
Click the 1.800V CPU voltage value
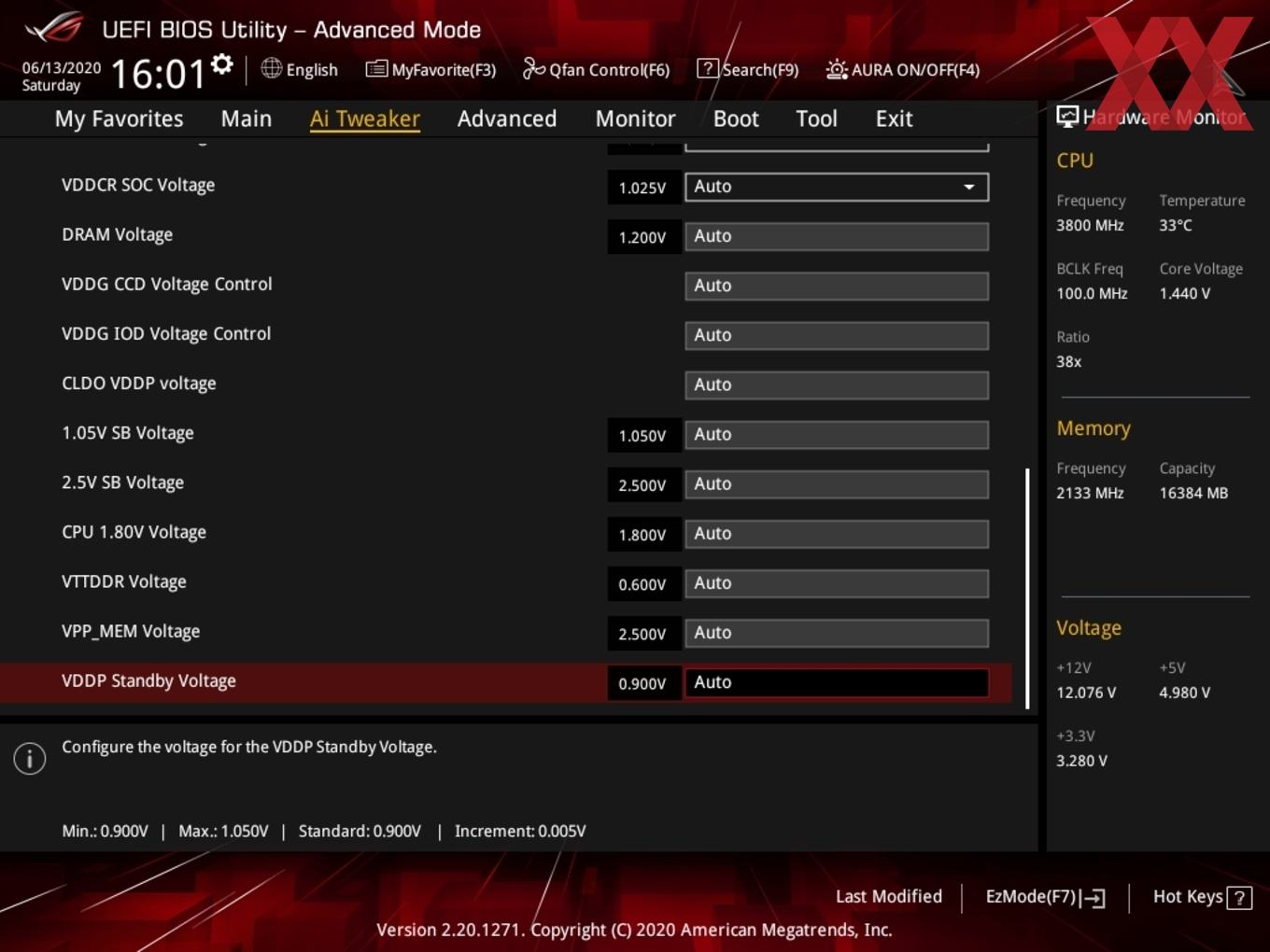click(642, 535)
